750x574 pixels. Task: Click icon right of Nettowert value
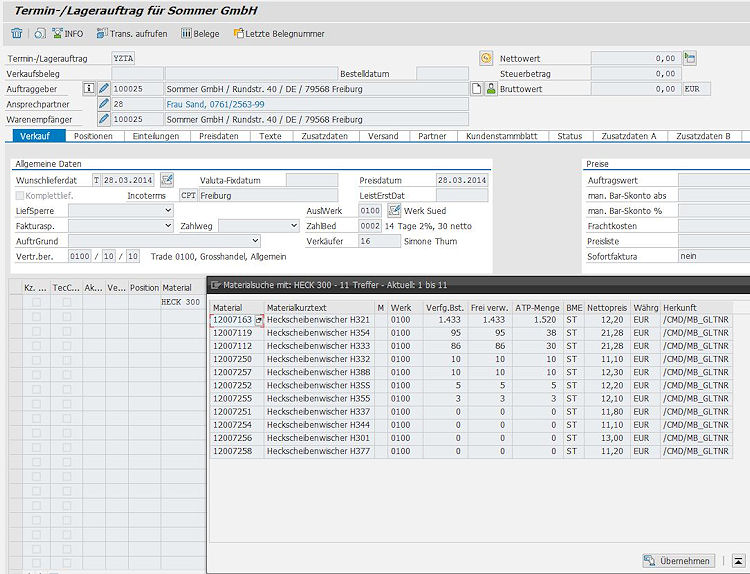(x=689, y=58)
